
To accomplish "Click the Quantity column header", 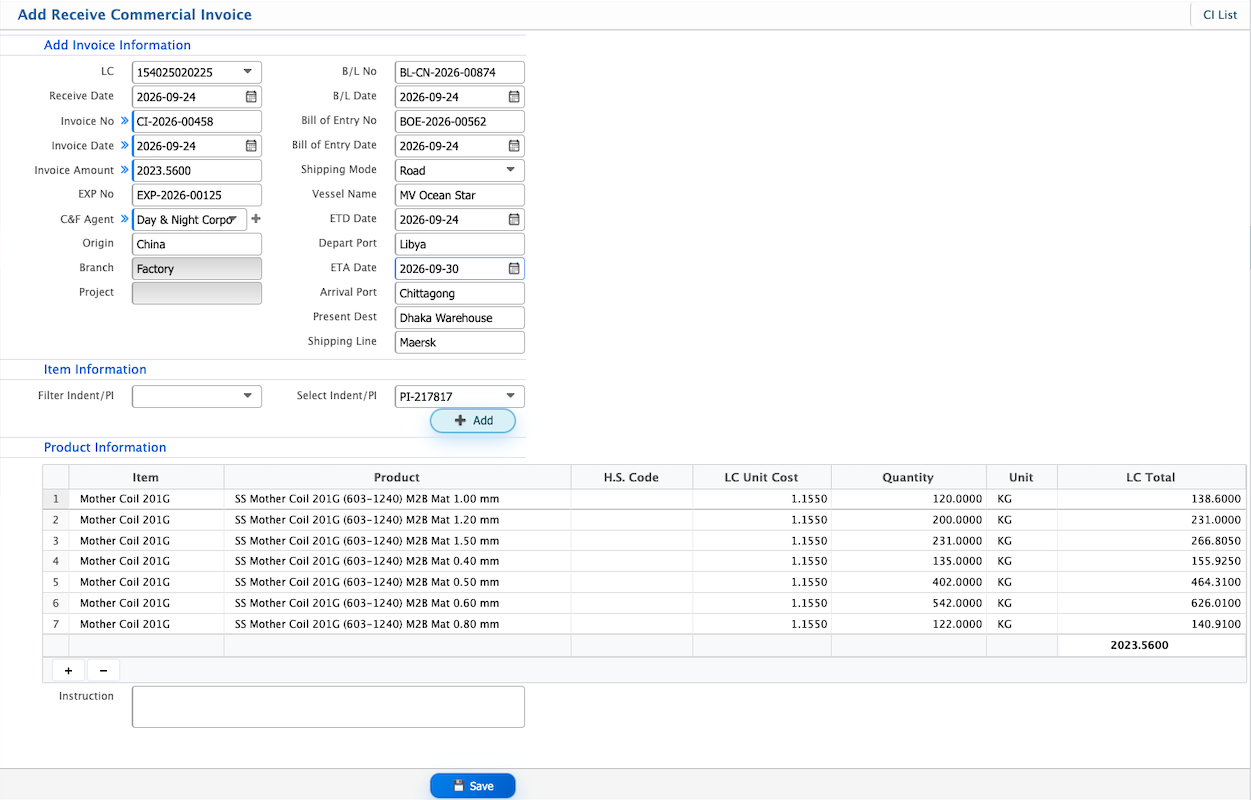I will tap(908, 477).
